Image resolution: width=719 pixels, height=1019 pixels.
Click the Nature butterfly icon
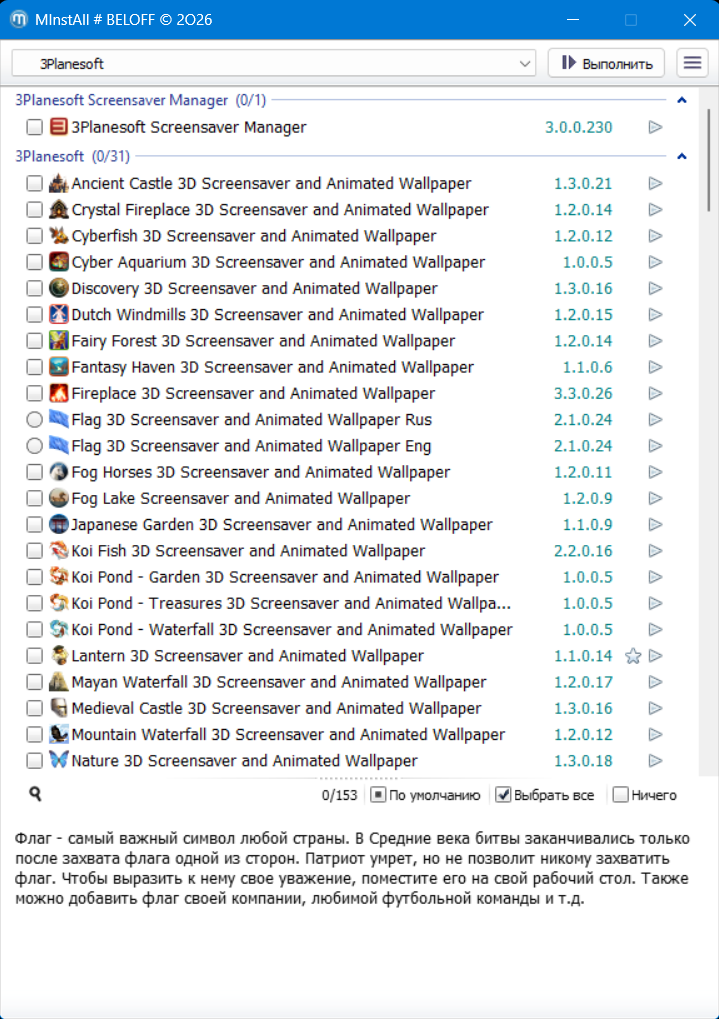pyautogui.click(x=59, y=760)
